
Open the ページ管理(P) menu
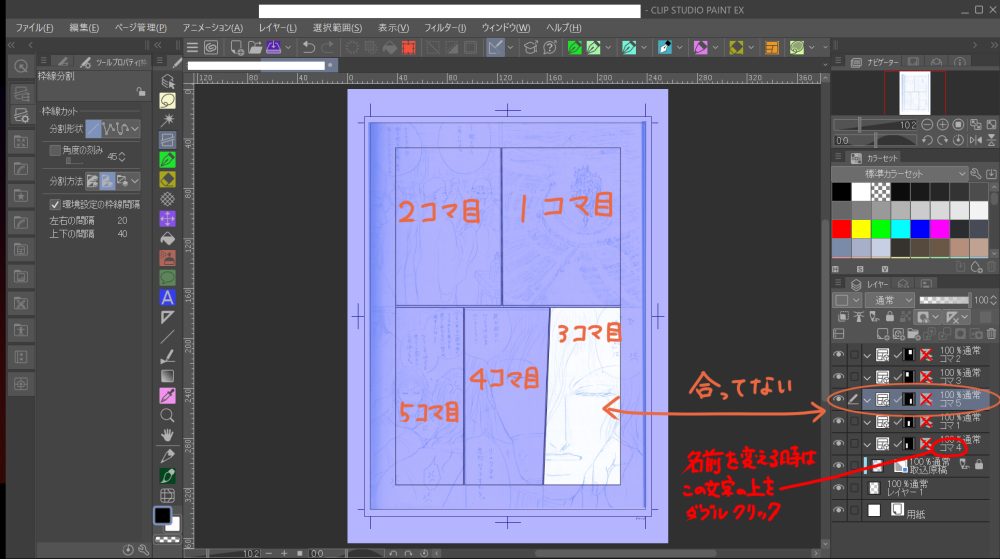pos(140,28)
